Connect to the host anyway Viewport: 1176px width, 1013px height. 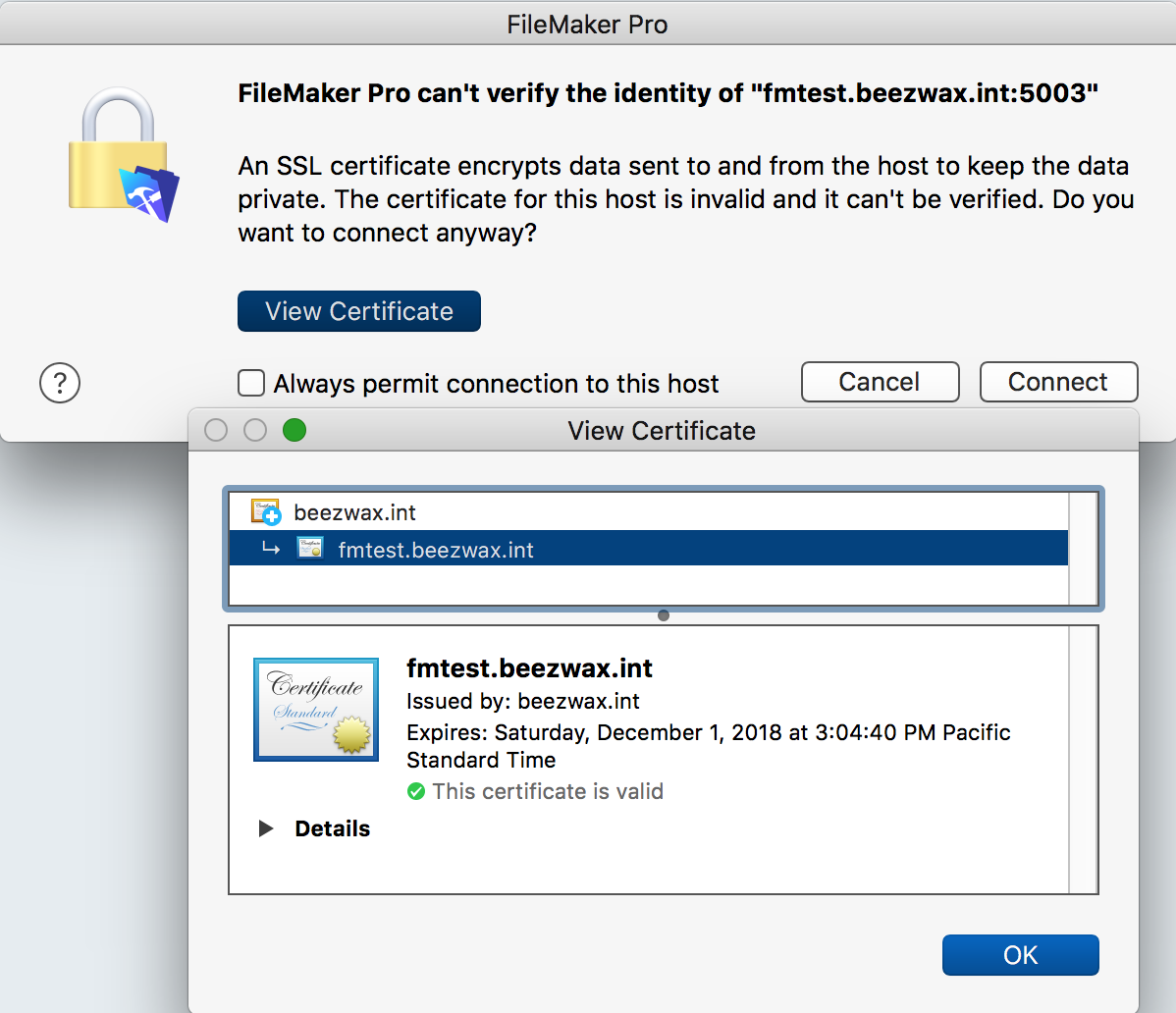tap(1058, 382)
